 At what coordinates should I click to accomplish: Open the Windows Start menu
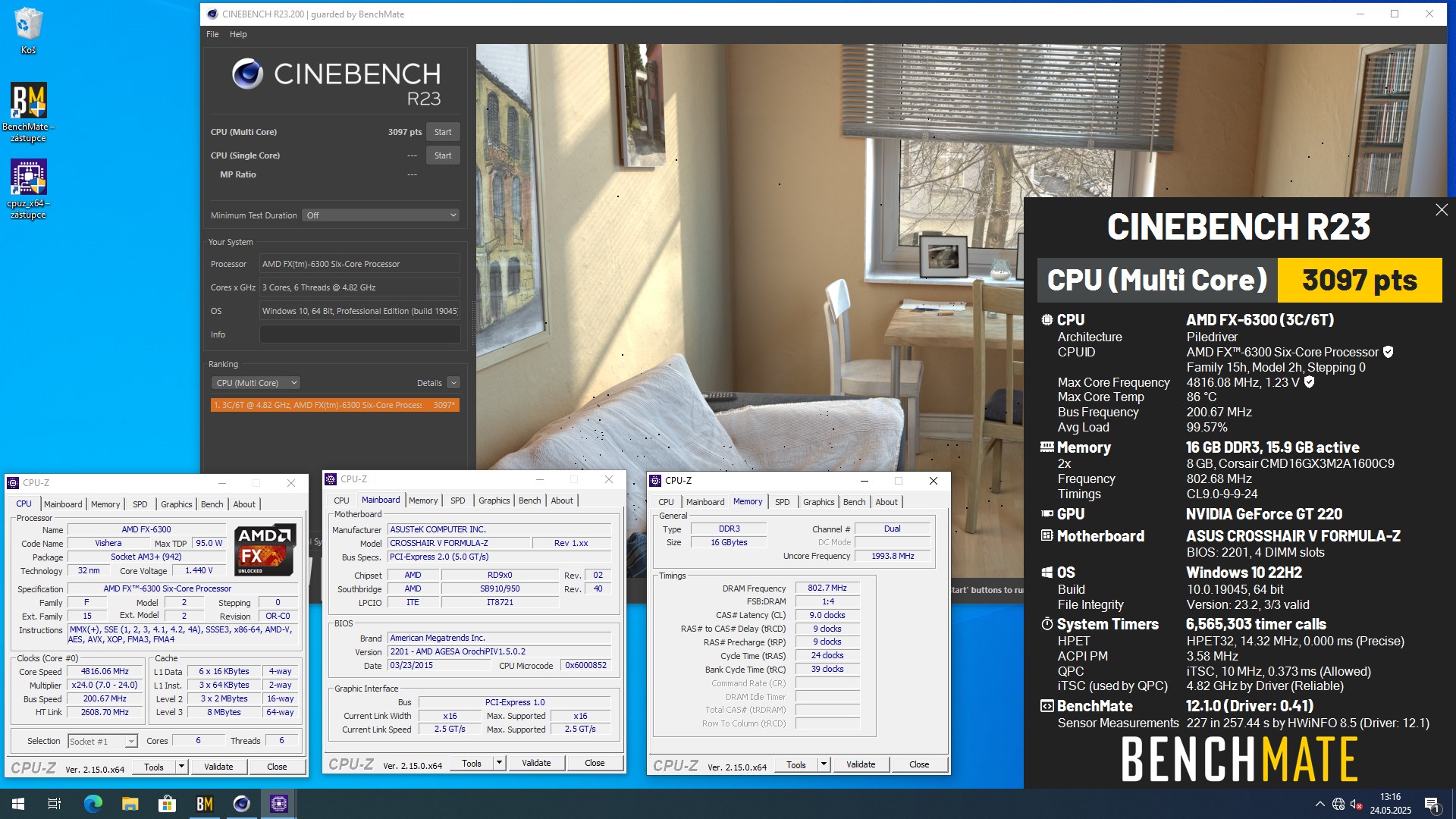[x=18, y=804]
